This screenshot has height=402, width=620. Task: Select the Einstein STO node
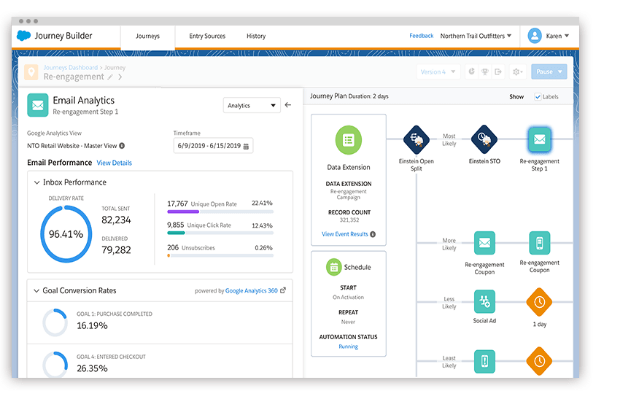(x=484, y=140)
